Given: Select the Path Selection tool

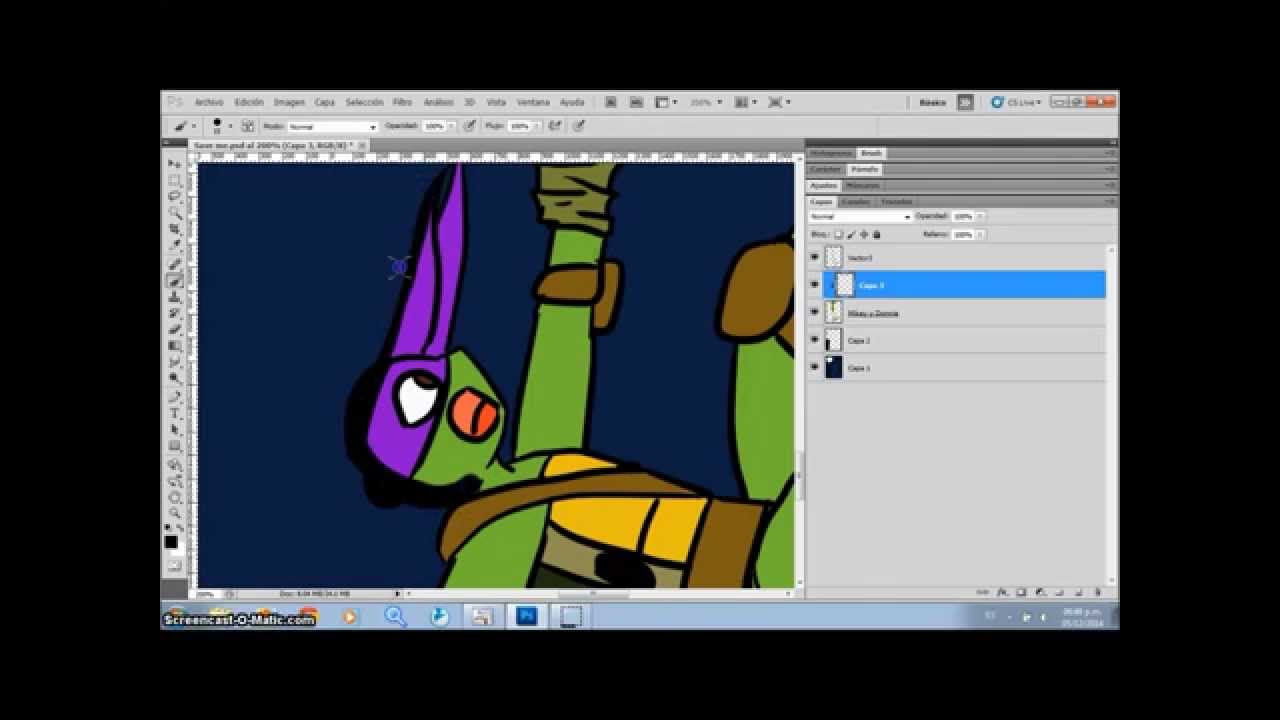Looking at the screenshot, I should (x=175, y=430).
